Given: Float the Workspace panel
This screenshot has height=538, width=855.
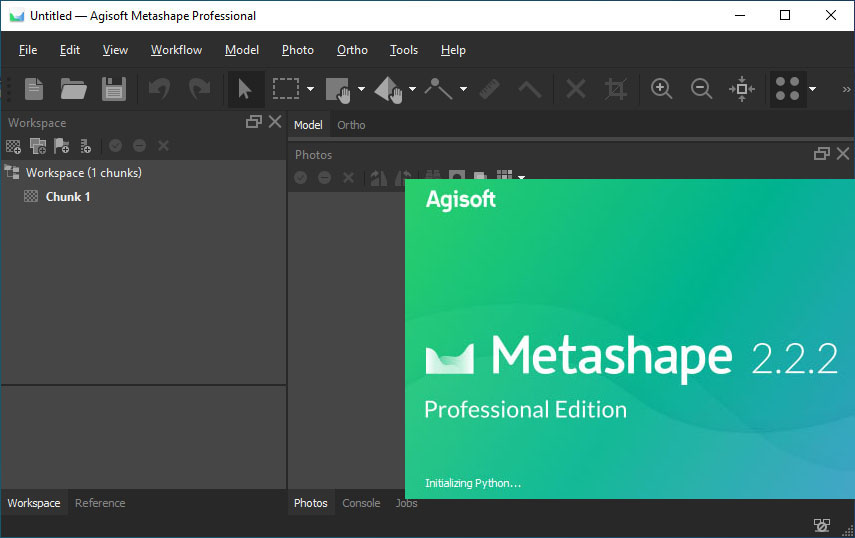Looking at the screenshot, I should click(254, 122).
